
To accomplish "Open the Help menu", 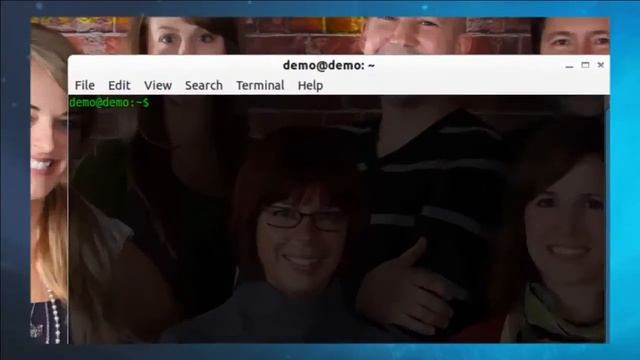I will pyautogui.click(x=310, y=86).
